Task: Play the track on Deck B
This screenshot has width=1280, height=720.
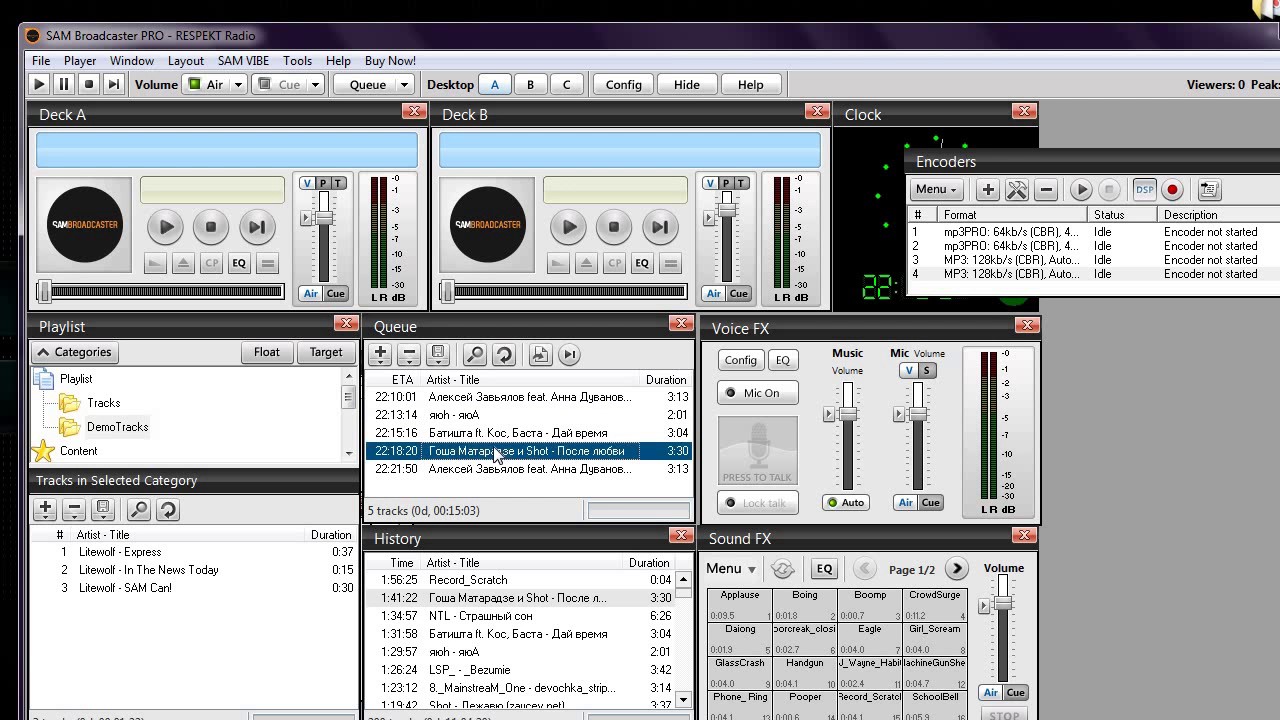Action: click(569, 227)
